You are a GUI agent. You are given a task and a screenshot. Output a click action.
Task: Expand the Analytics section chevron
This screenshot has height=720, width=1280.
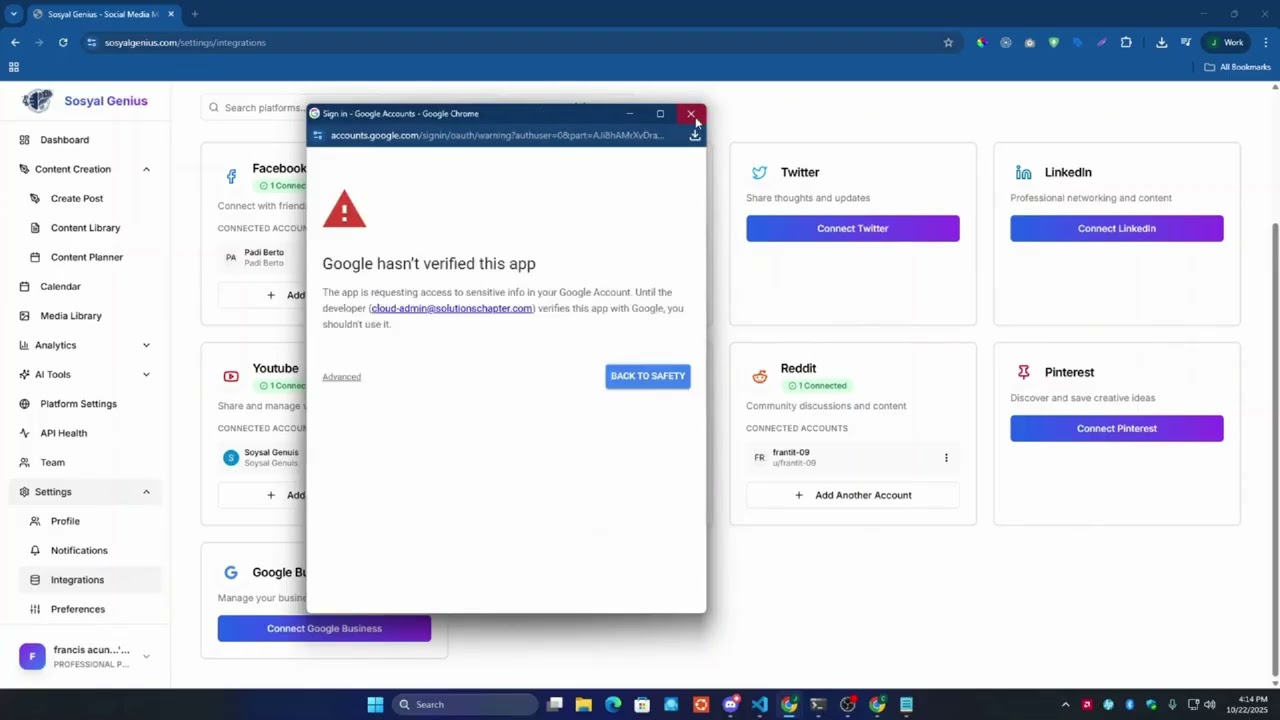(x=146, y=345)
